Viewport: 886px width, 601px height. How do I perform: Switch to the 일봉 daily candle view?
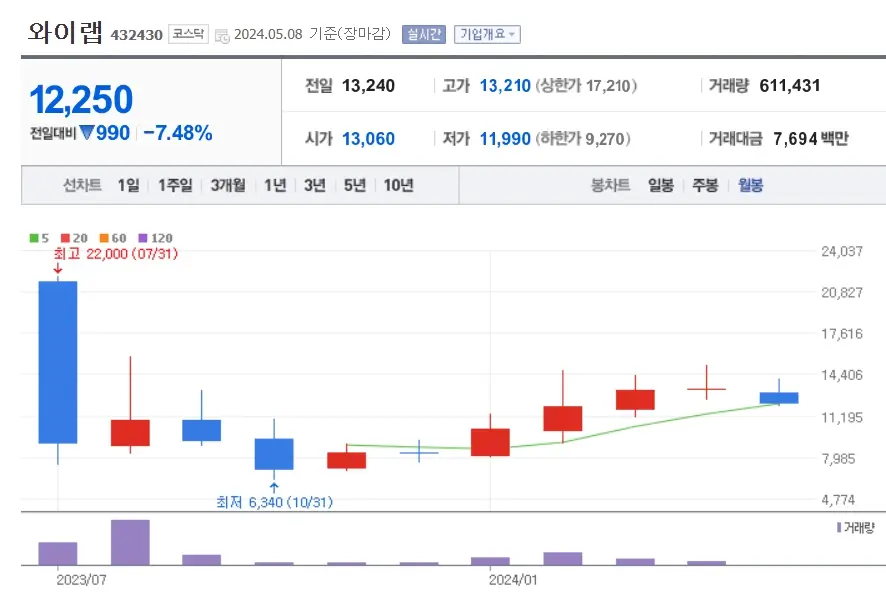660,185
